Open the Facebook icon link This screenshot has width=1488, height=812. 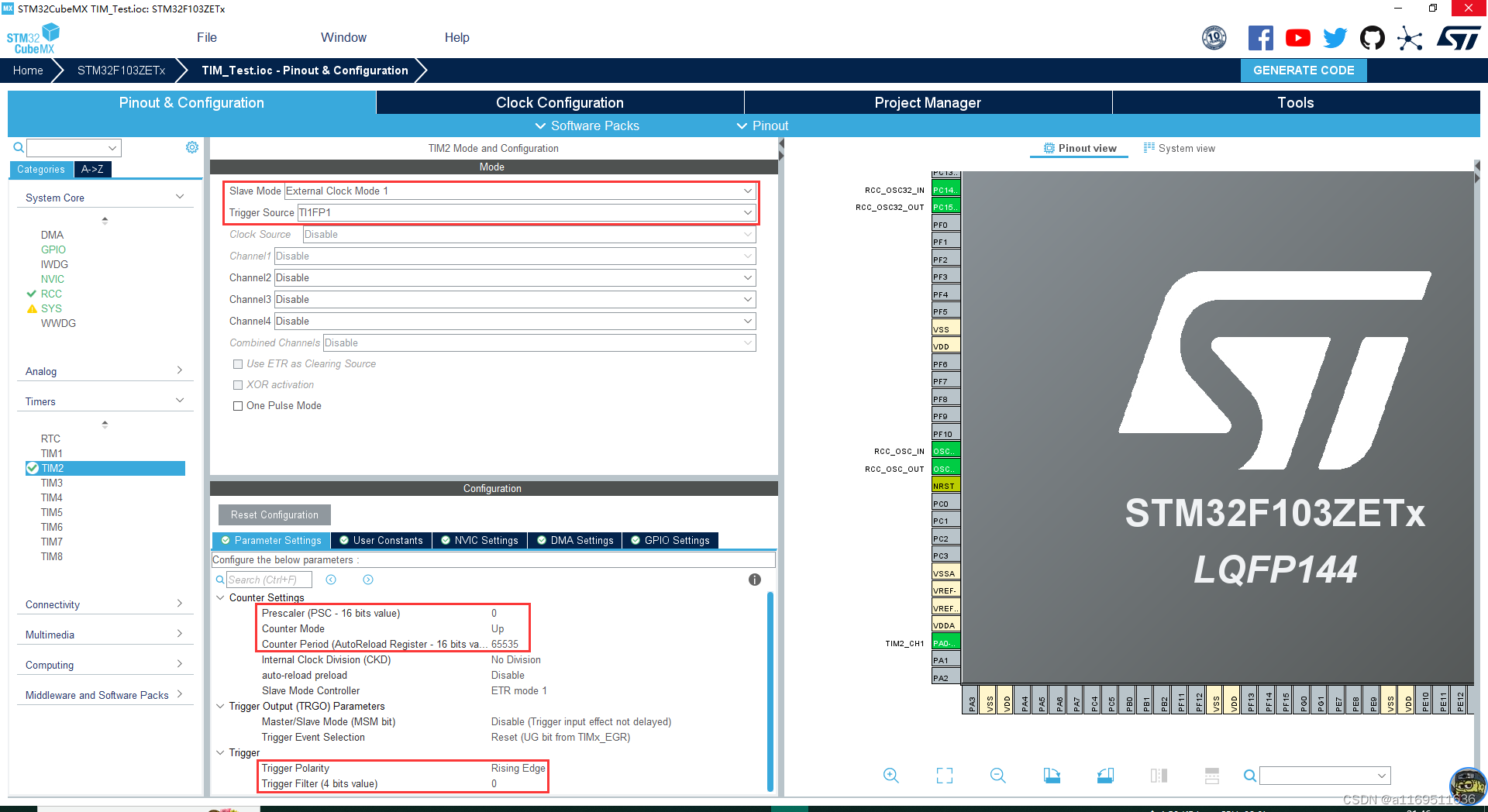coord(1260,38)
